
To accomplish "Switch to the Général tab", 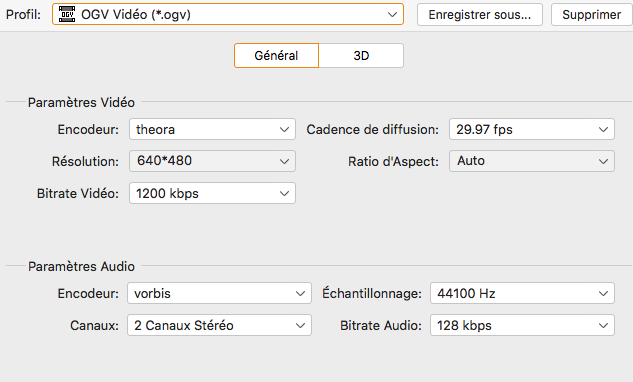I will click(277, 56).
